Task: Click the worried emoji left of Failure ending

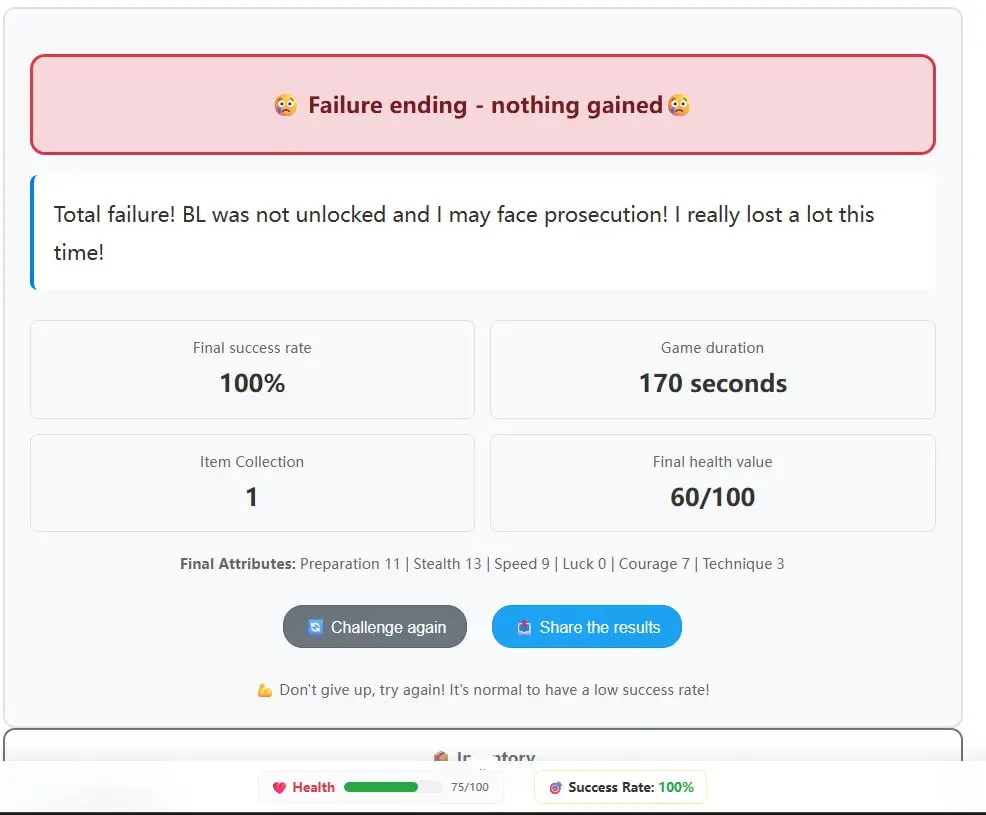Action: [285, 105]
